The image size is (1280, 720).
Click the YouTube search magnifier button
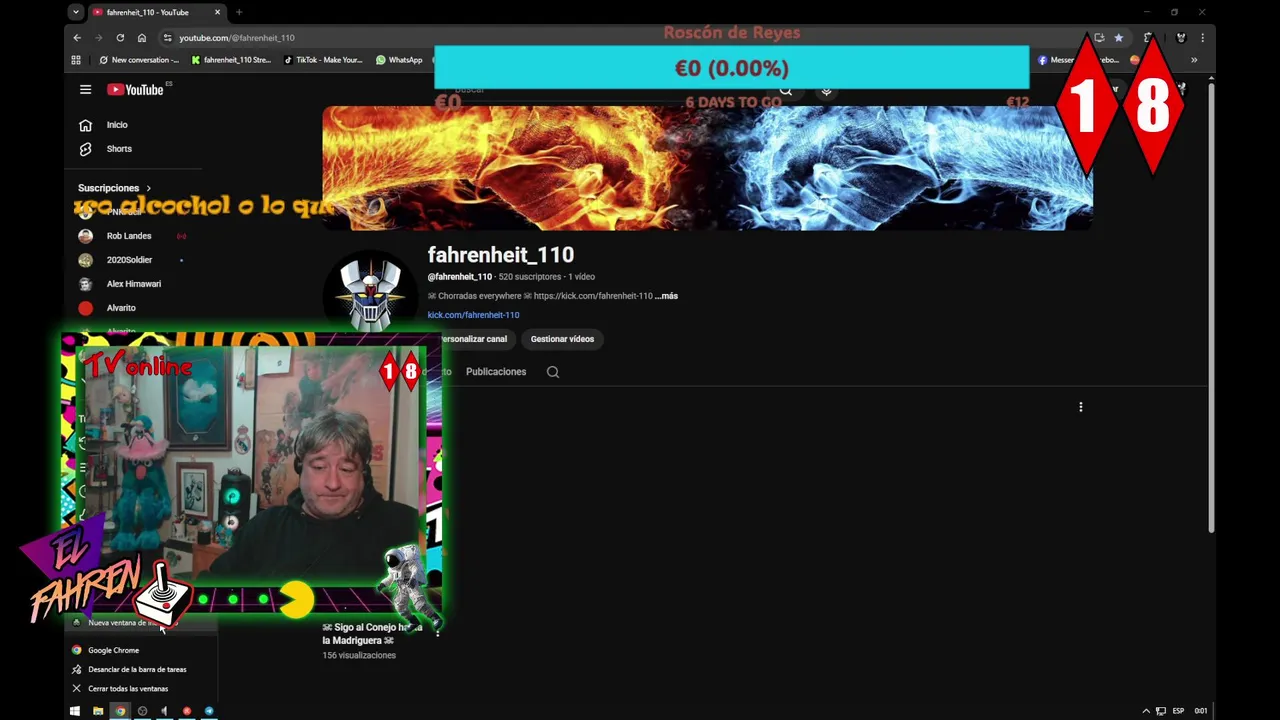point(786,90)
